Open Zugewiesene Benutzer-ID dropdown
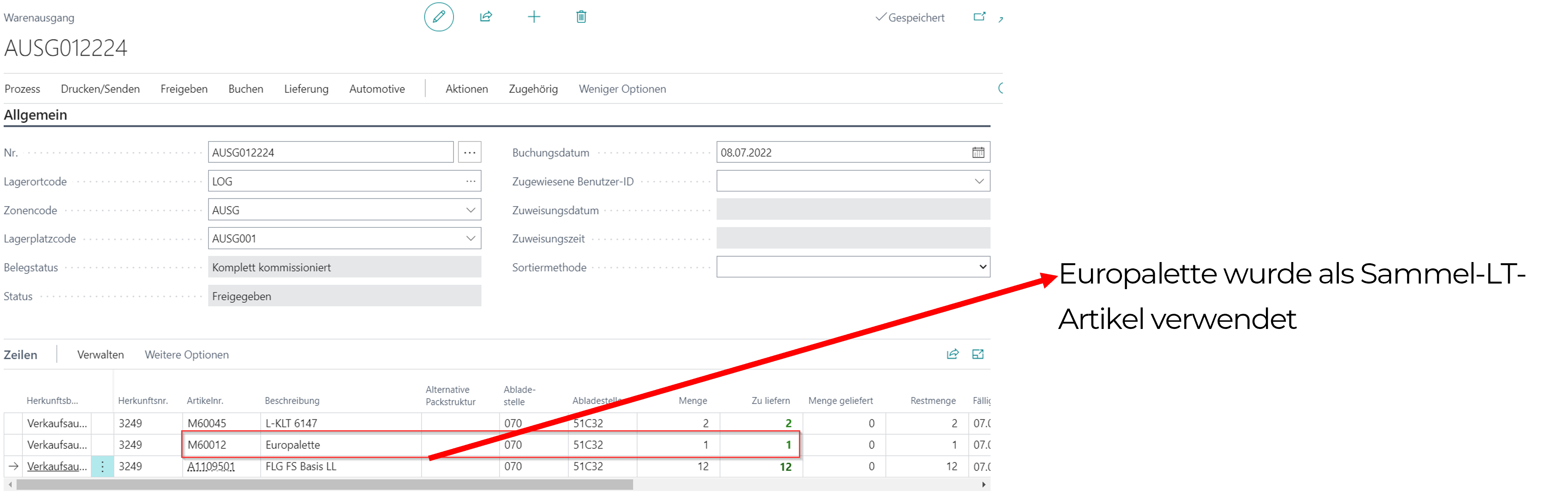This screenshot has height=499, width=1568. pos(979,181)
